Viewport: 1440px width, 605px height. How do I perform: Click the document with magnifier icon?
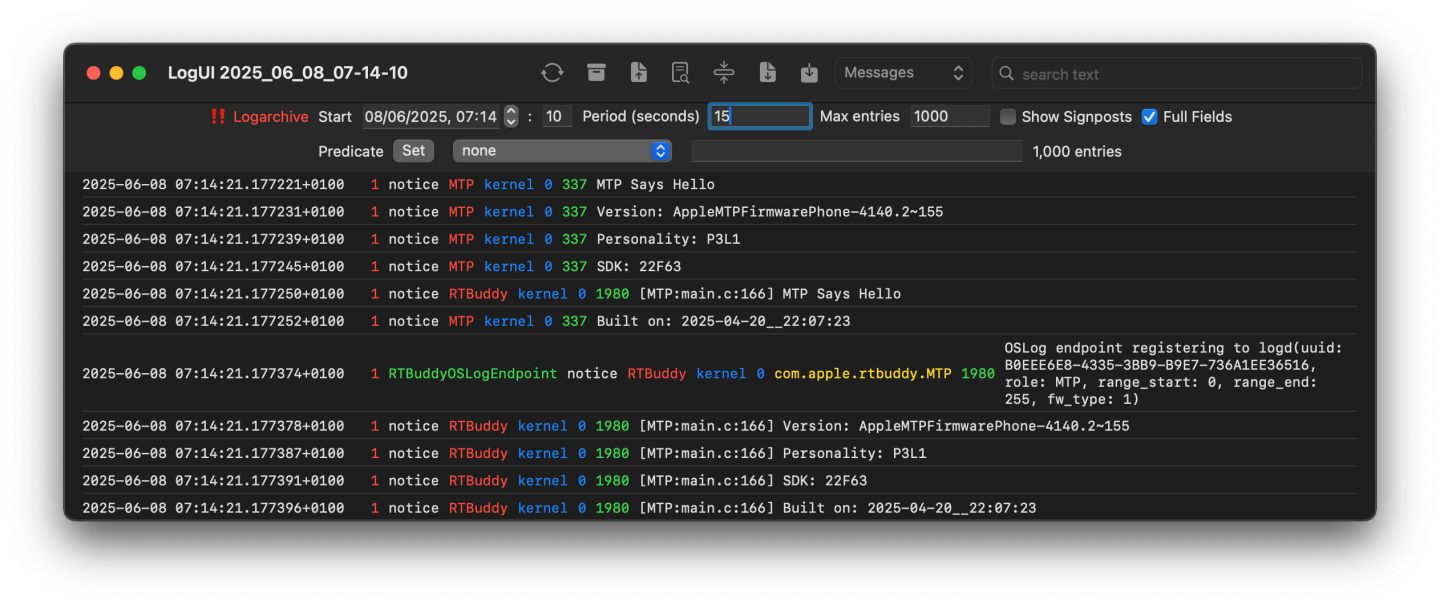point(681,73)
